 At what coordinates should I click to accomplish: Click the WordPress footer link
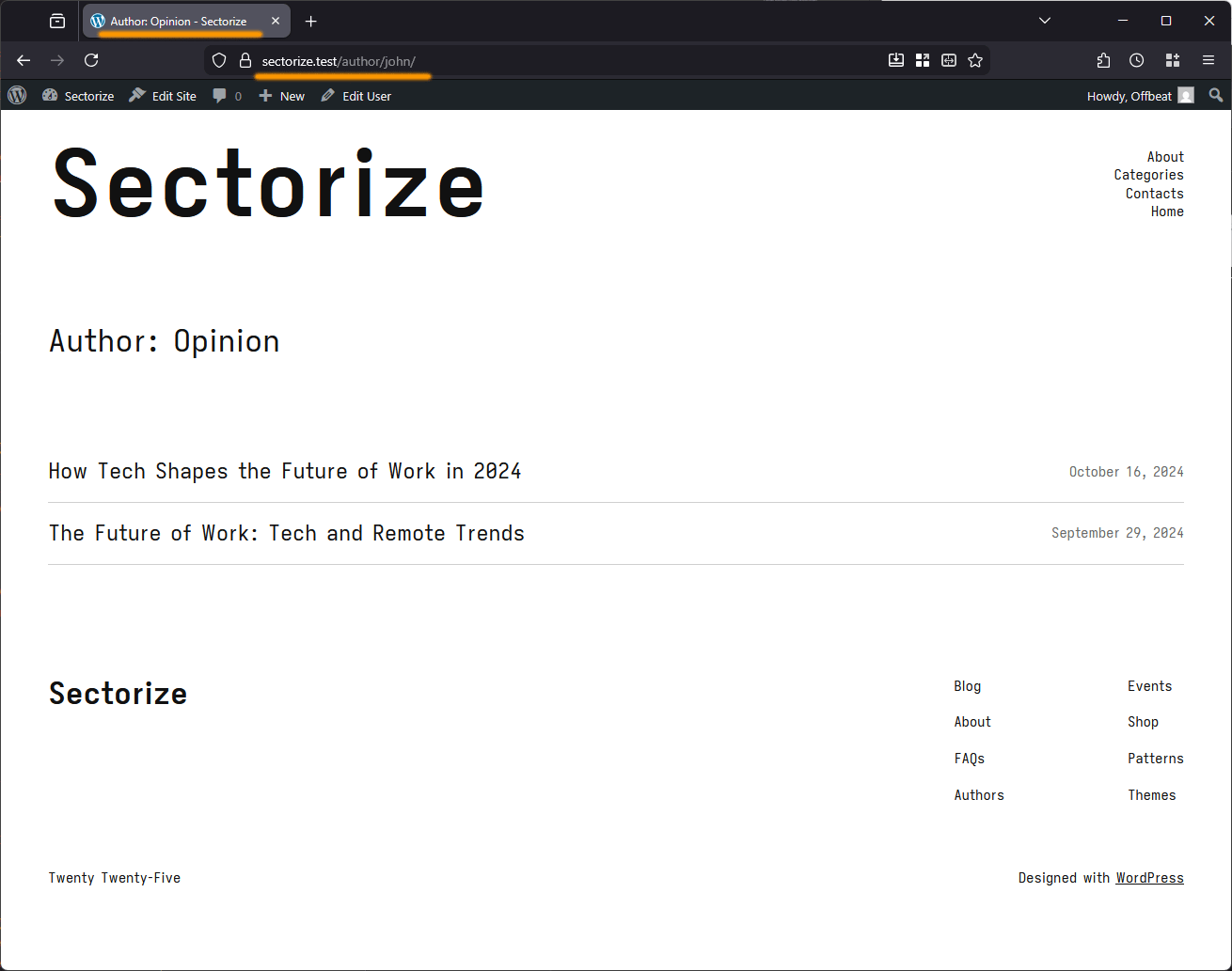click(1149, 878)
